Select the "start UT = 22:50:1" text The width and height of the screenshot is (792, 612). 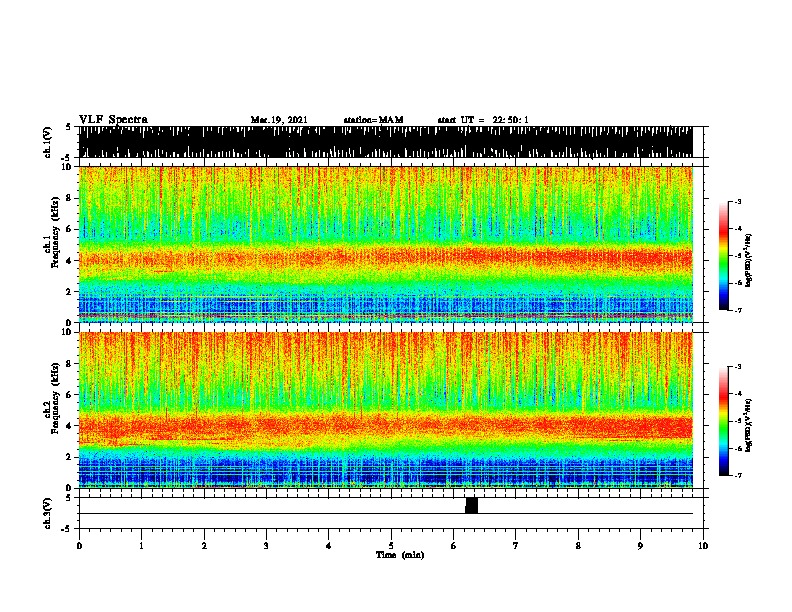coord(483,120)
